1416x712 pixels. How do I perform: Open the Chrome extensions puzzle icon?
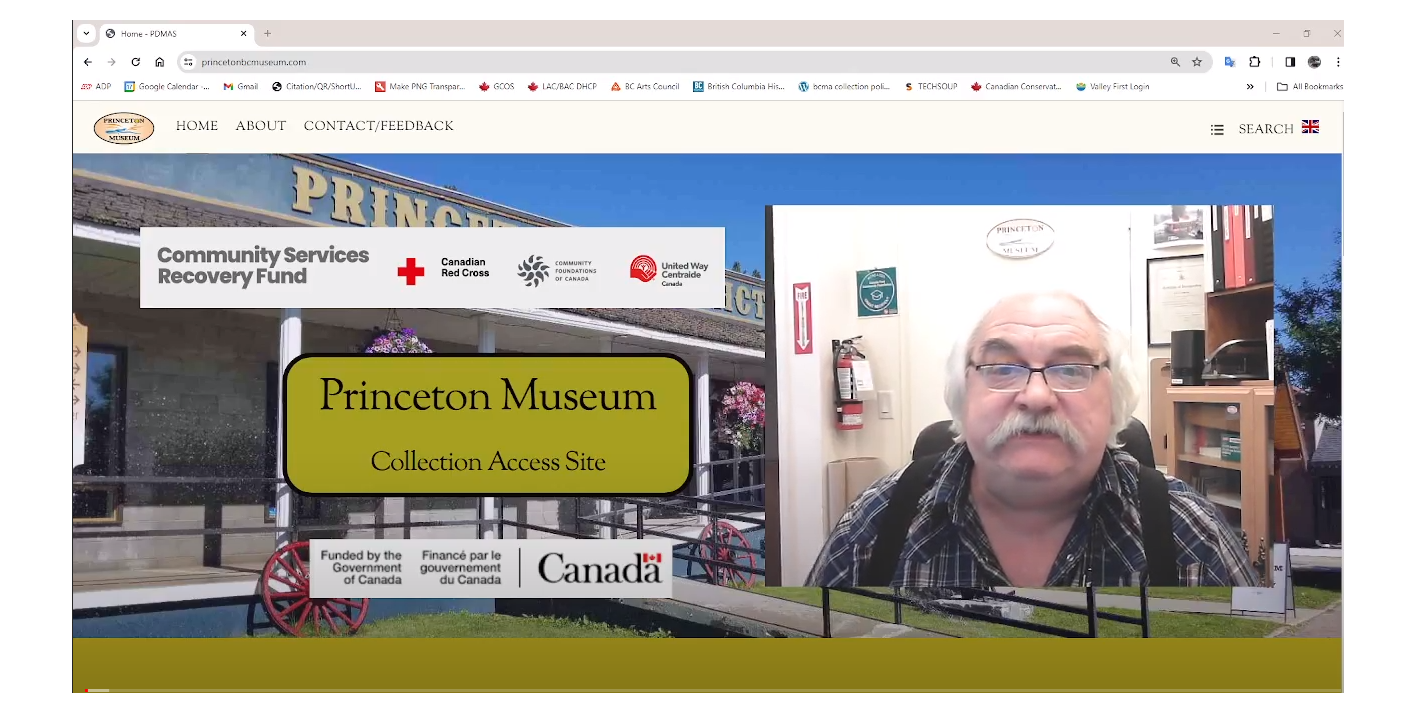point(1254,61)
